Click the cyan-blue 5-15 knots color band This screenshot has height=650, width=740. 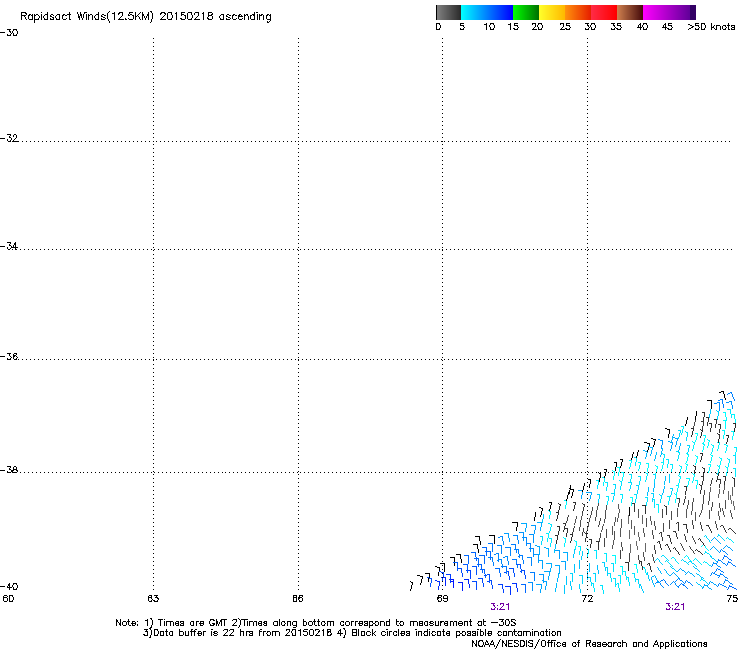pos(487,12)
